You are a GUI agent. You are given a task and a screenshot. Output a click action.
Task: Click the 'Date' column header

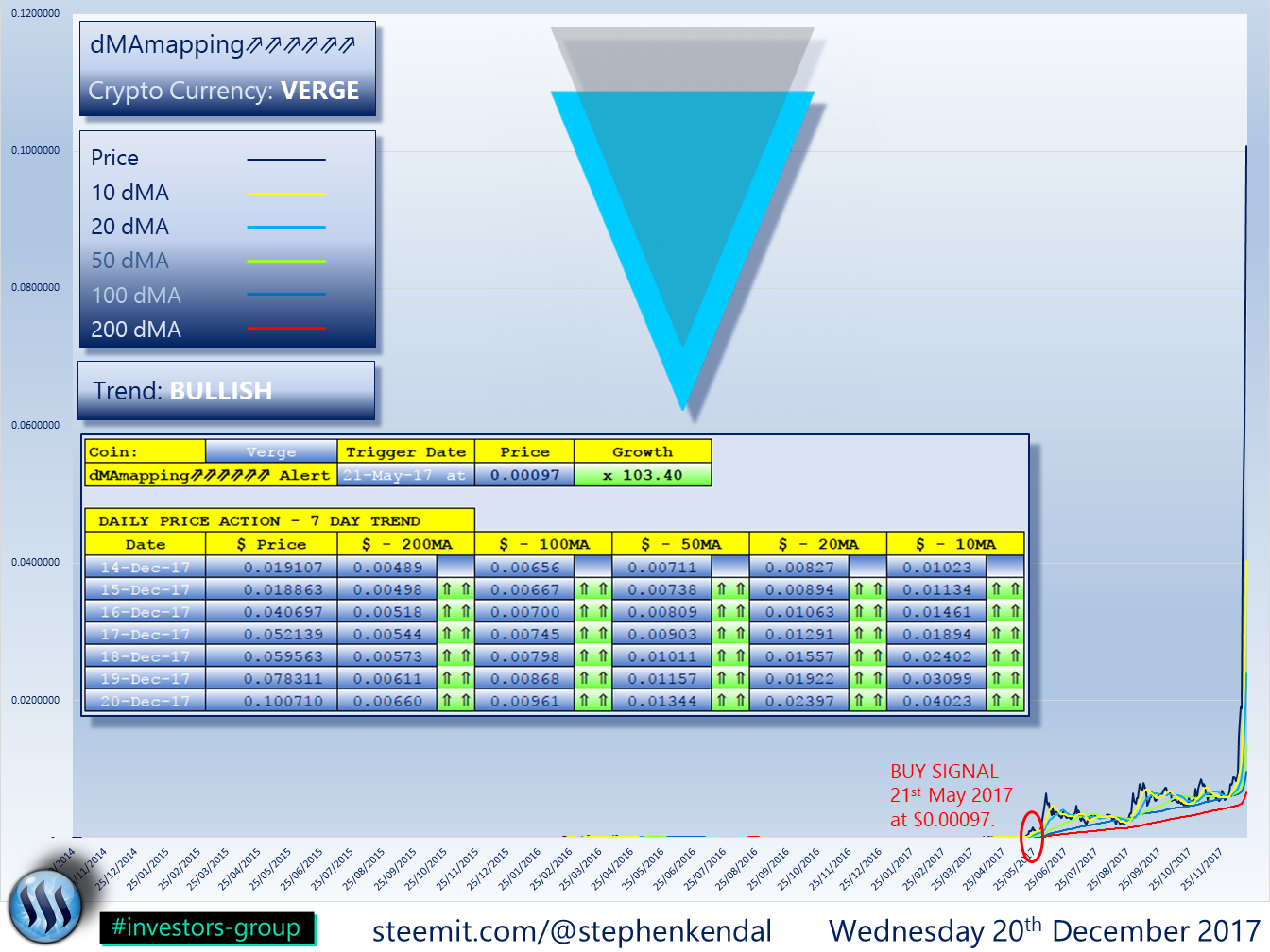coord(145,544)
